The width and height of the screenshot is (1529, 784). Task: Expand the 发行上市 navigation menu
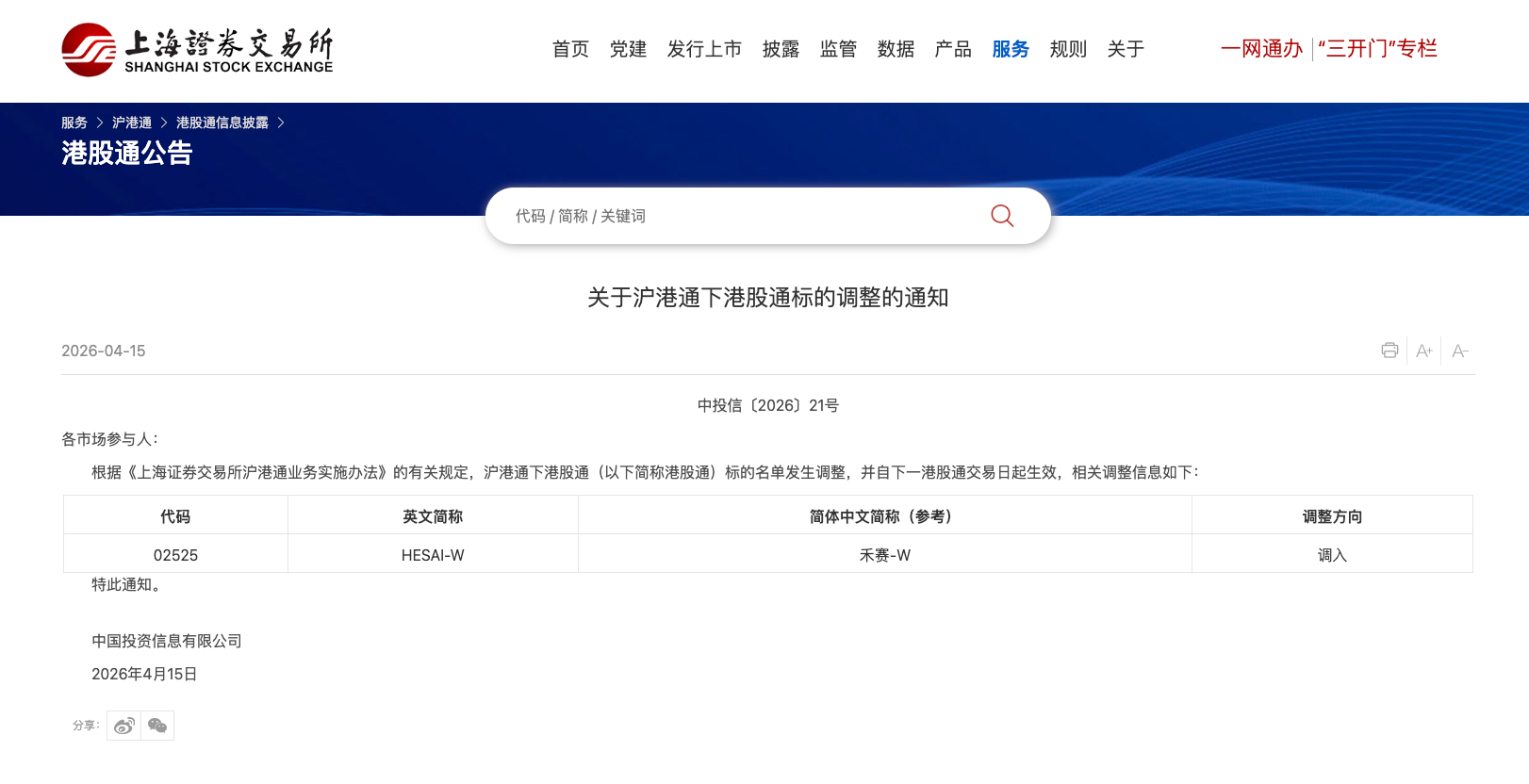[x=704, y=49]
